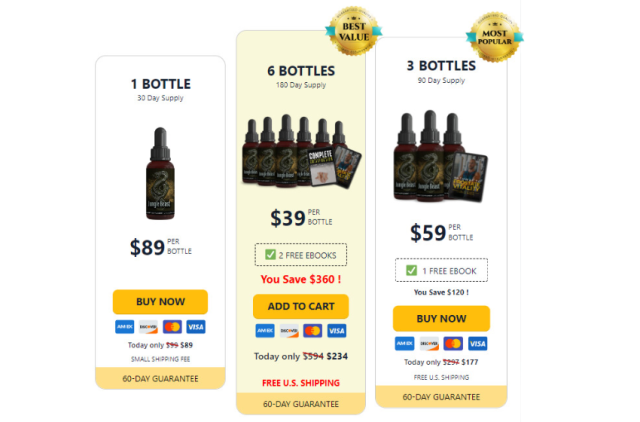Toggle the 1 Free Ebook checkbox
The width and height of the screenshot is (640, 422).
click(x=411, y=270)
